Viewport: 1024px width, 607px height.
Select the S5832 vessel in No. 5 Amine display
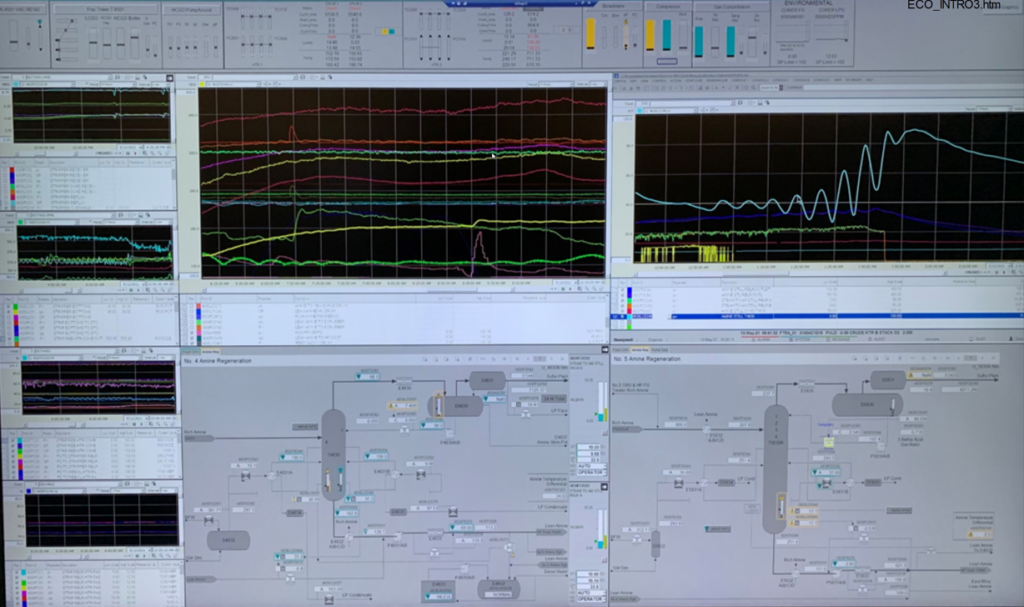(x=656, y=544)
